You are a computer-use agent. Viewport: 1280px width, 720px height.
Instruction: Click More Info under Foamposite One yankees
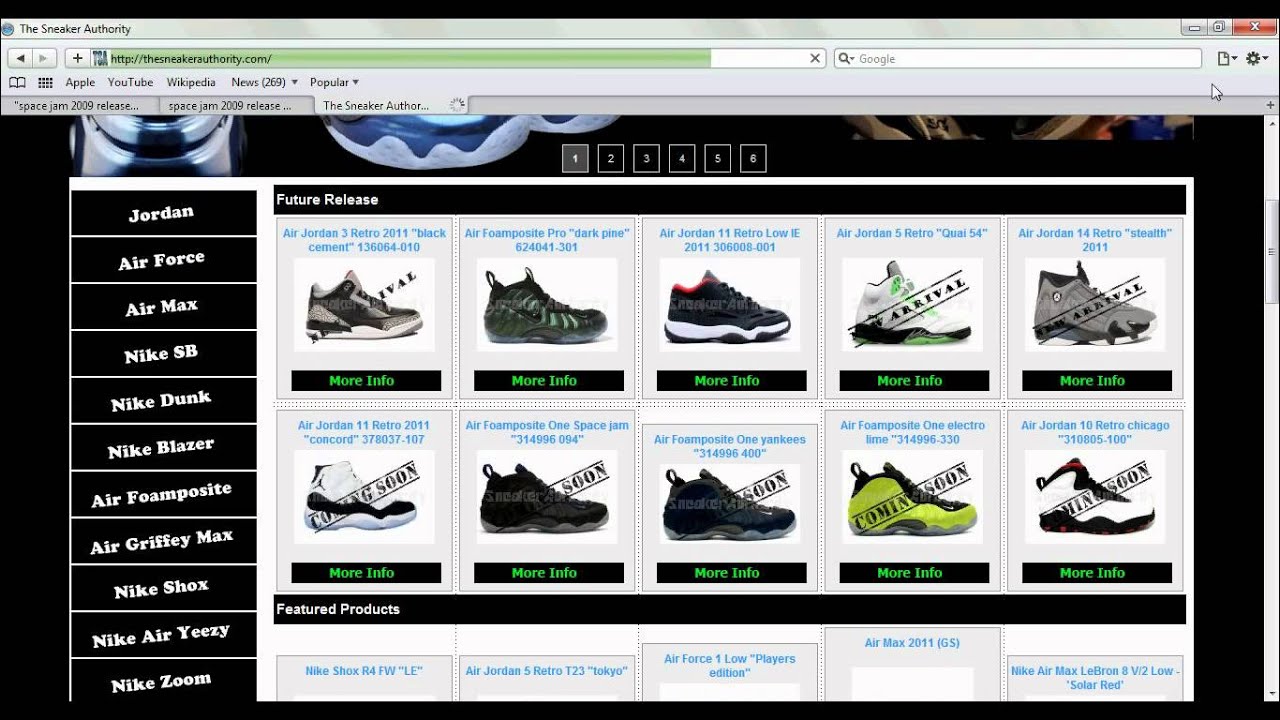click(x=732, y=573)
